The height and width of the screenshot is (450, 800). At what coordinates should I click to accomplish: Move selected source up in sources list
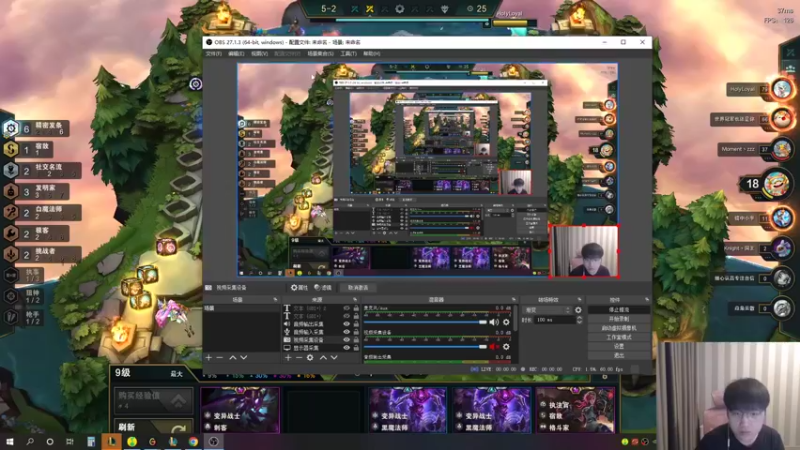[323, 358]
